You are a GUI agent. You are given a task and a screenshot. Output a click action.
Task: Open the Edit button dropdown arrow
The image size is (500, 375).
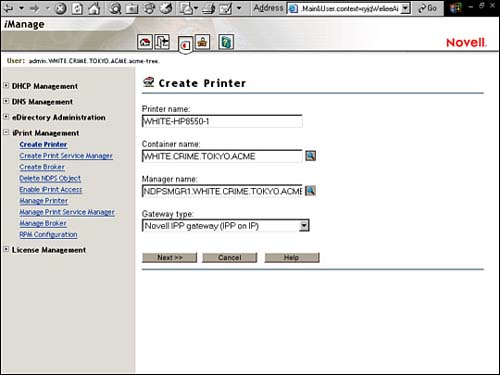tap(239, 8)
